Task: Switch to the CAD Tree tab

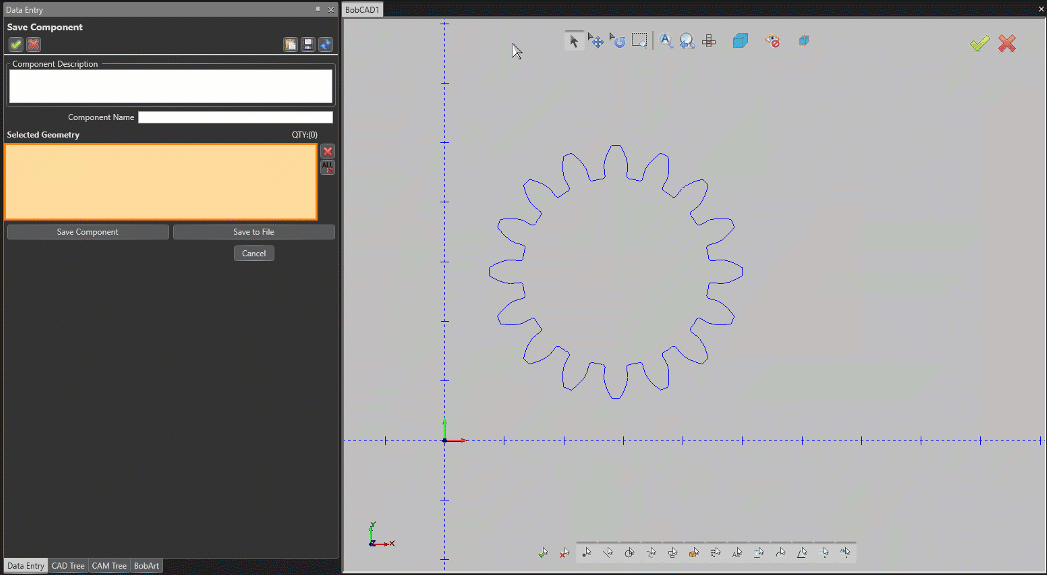Action: (x=68, y=566)
